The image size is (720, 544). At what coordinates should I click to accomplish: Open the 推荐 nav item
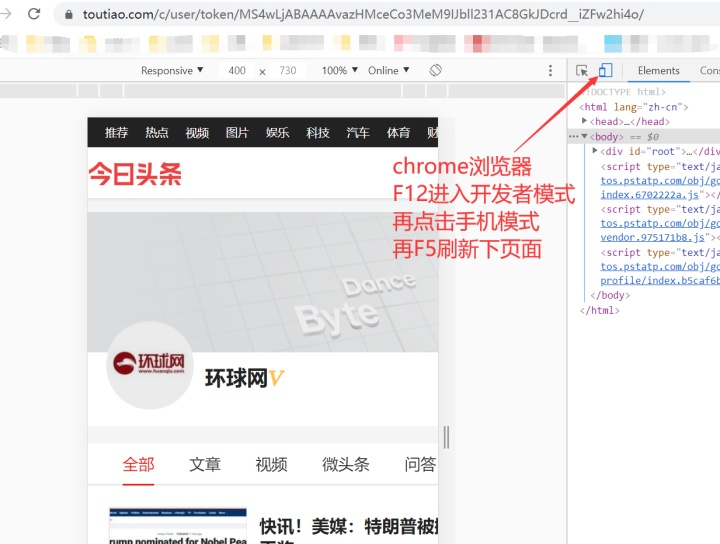click(x=116, y=133)
